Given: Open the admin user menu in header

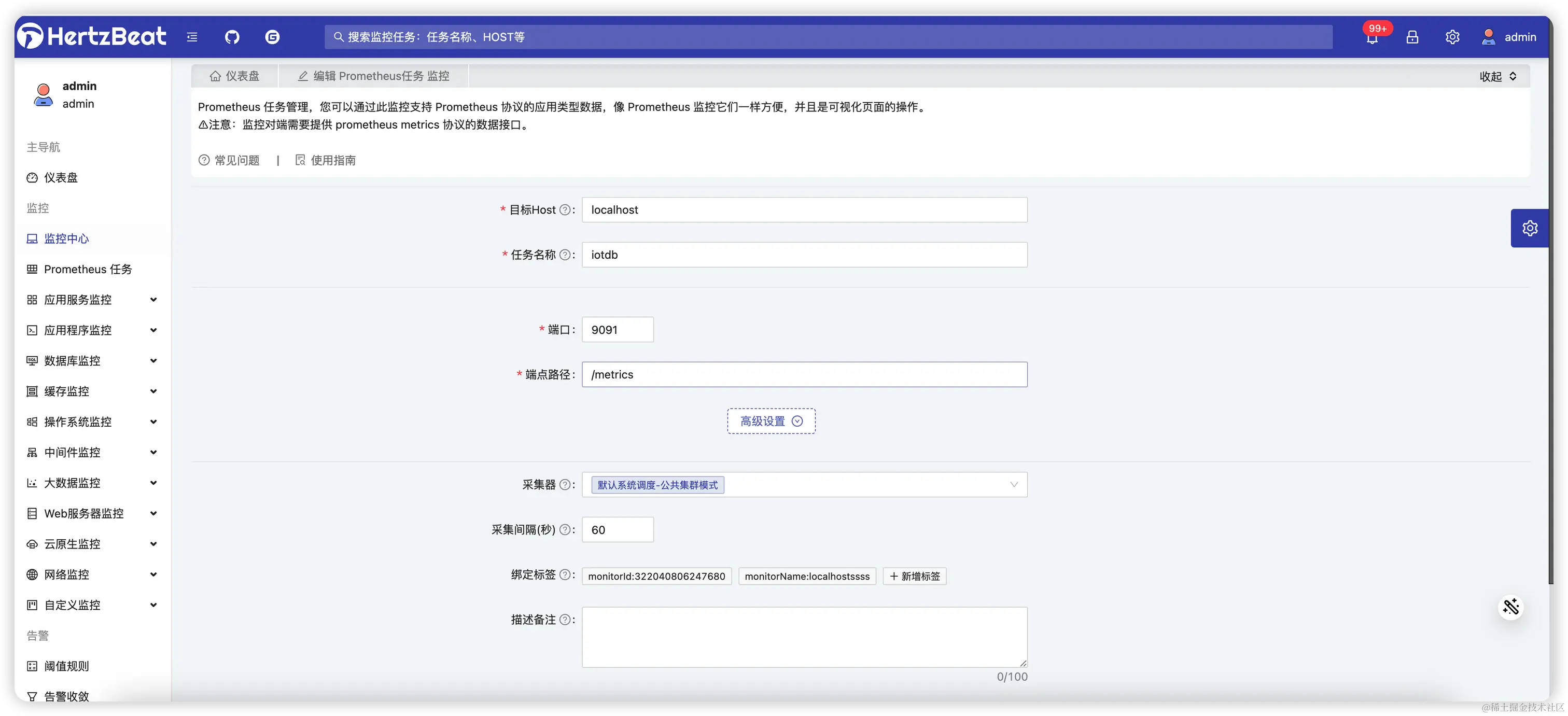Looking at the screenshot, I should point(1508,37).
